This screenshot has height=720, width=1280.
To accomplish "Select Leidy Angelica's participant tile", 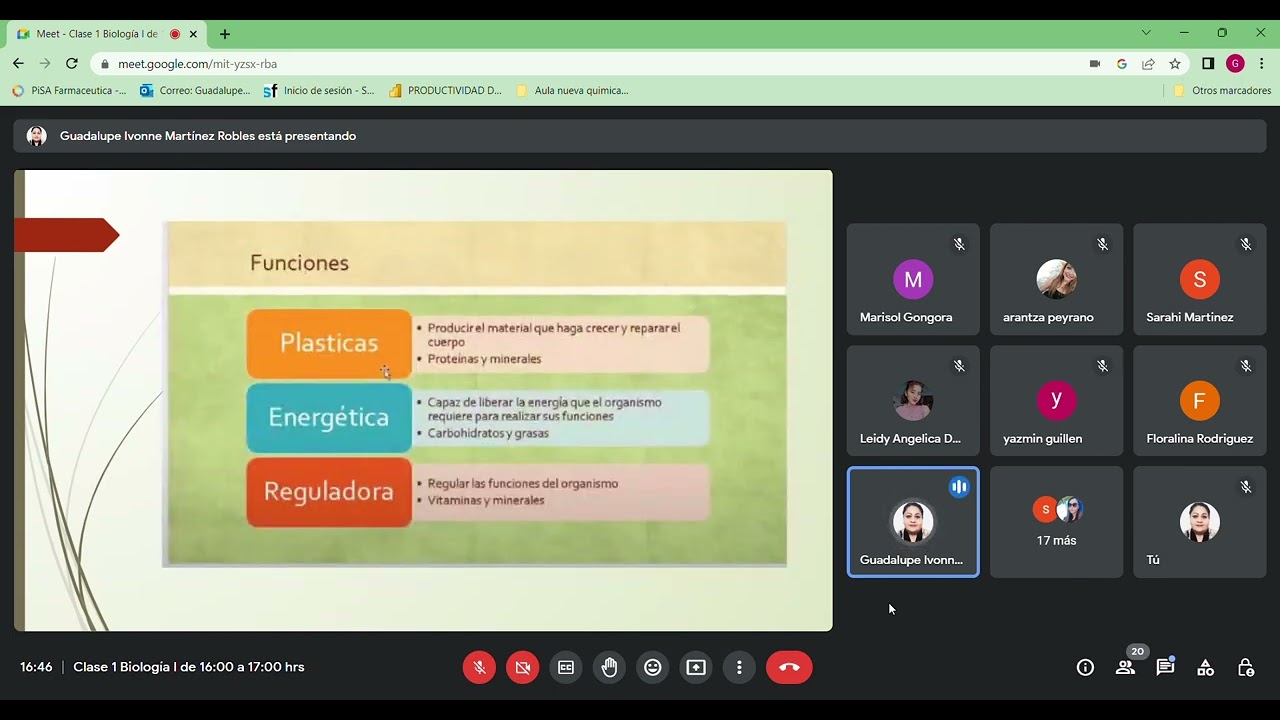I will coord(913,400).
